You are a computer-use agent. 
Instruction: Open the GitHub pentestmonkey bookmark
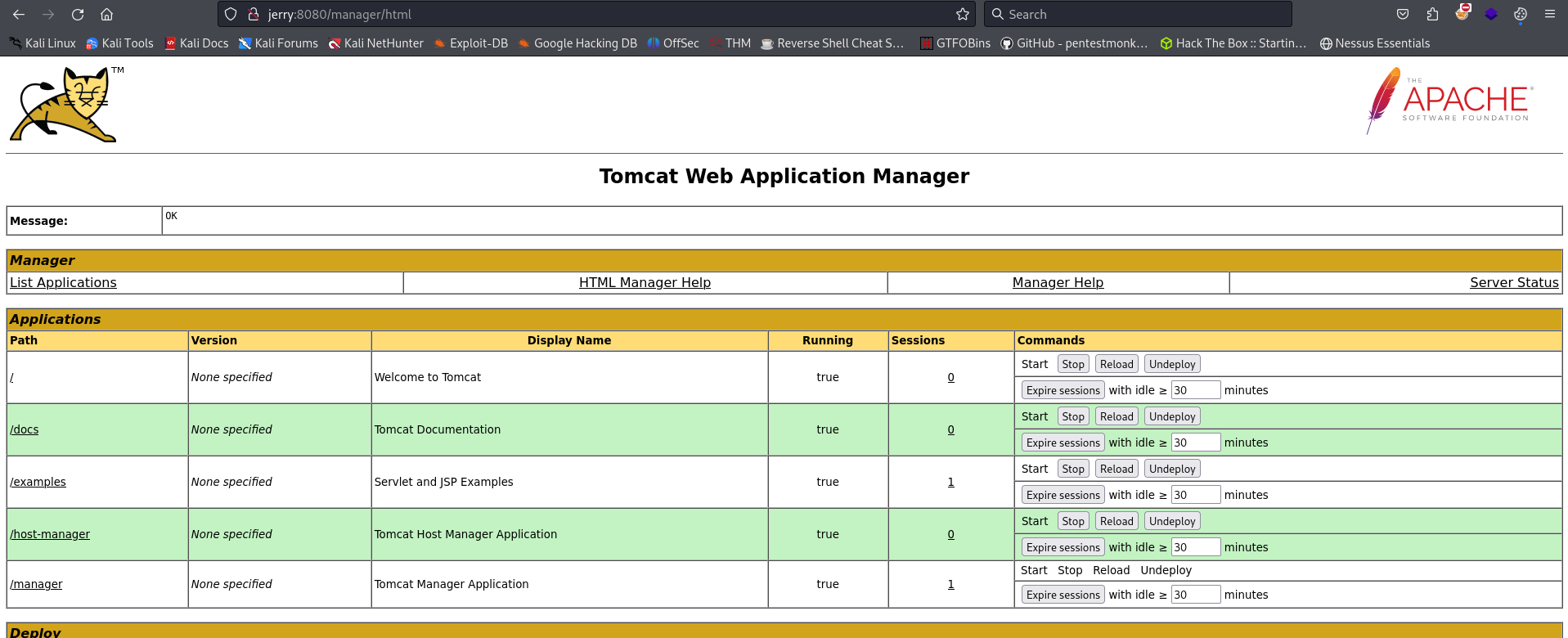point(1074,43)
